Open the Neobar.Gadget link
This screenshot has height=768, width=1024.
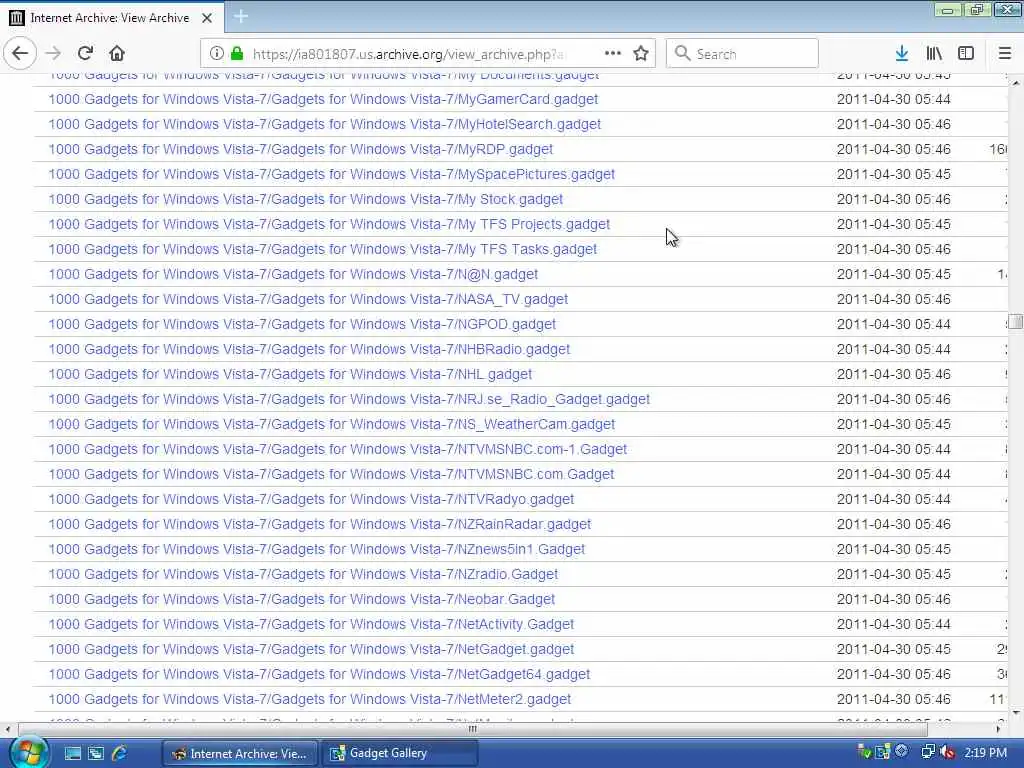pyautogui.click(x=302, y=599)
